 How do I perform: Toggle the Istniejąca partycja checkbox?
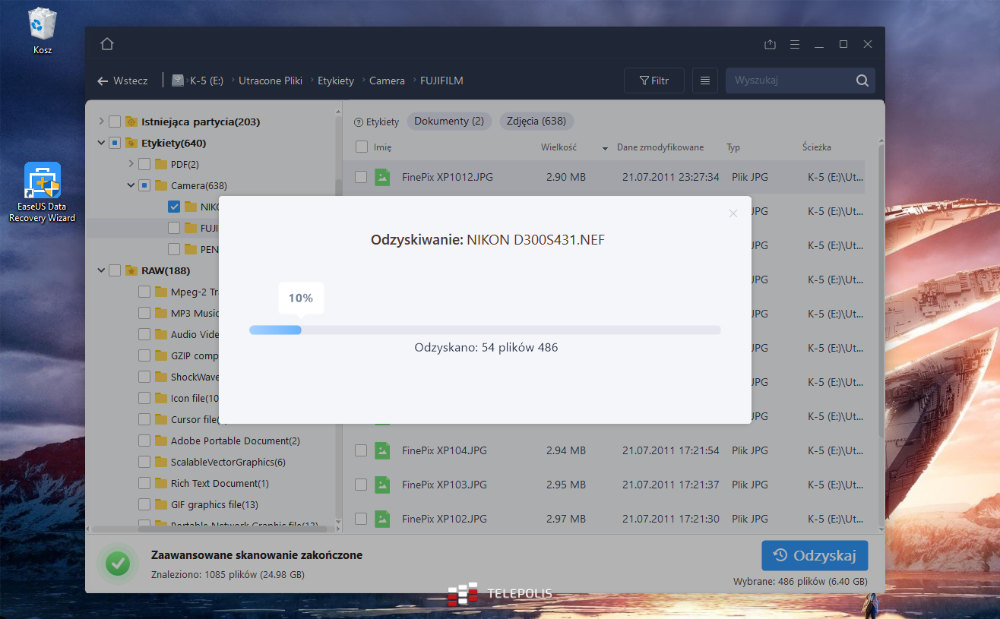point(115,122)
